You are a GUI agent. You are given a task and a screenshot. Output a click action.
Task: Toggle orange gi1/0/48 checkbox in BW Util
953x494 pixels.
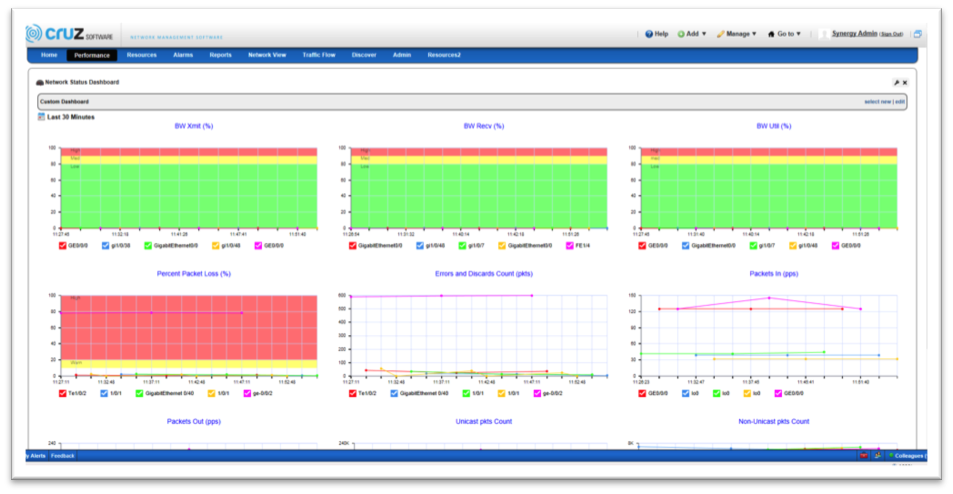pos(793,245)
